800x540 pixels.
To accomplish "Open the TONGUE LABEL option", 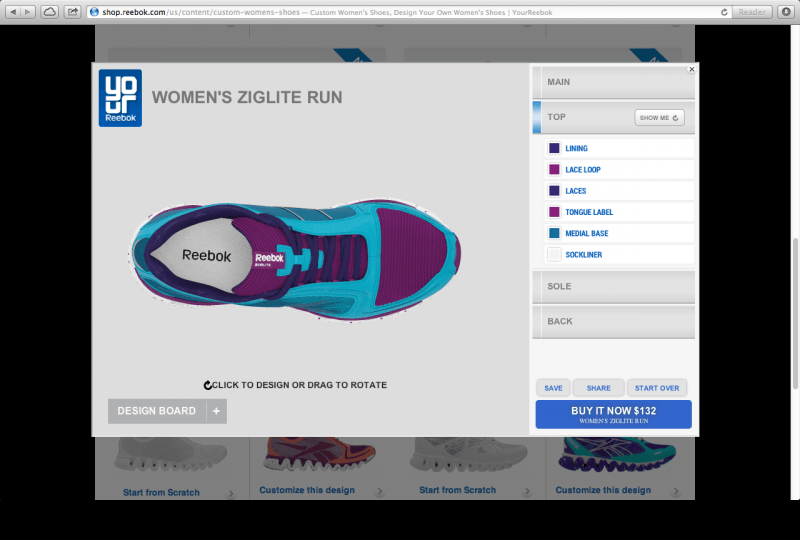I will point(619,212).
